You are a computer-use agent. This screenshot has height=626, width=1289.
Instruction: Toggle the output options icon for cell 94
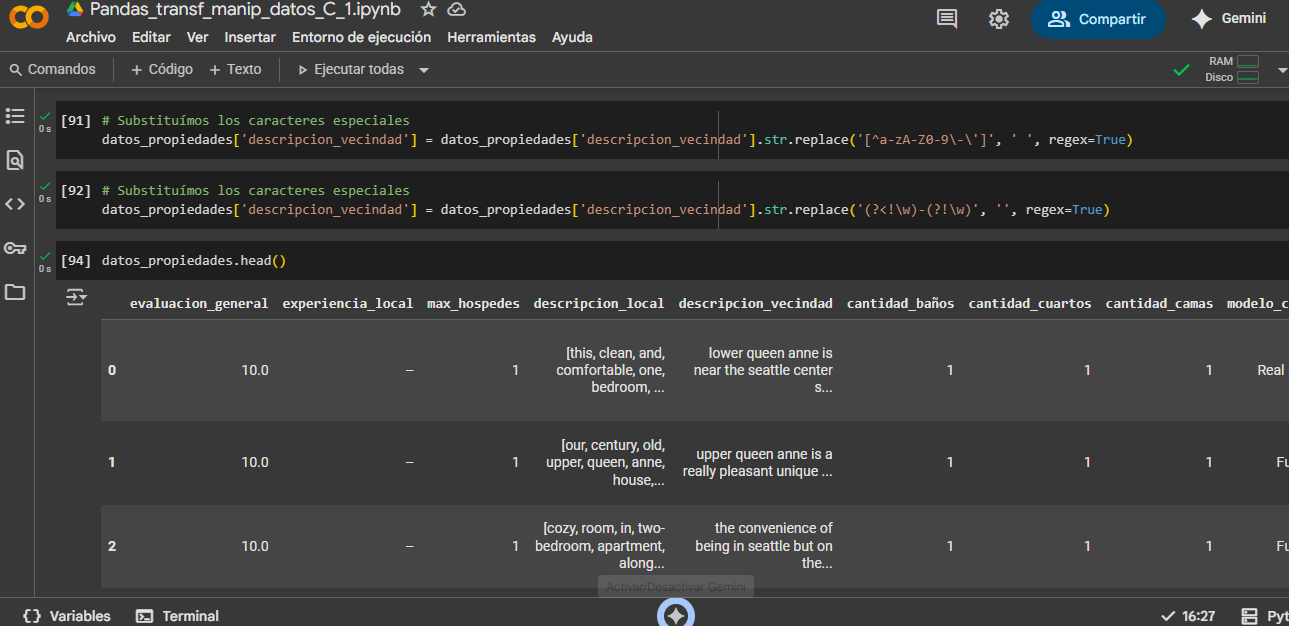pyautogui.click(x=77, y=297)
